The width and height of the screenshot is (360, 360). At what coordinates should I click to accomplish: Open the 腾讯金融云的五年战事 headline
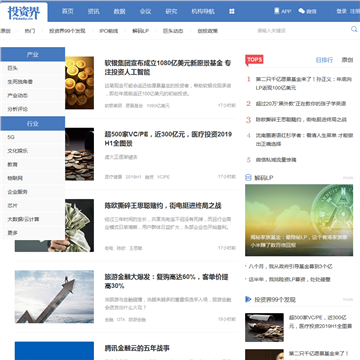tap(137, 348)
